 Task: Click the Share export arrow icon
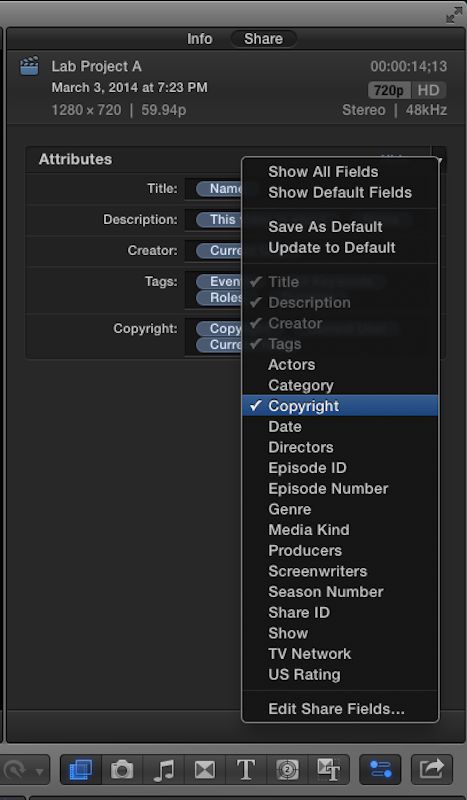point(432,769)
